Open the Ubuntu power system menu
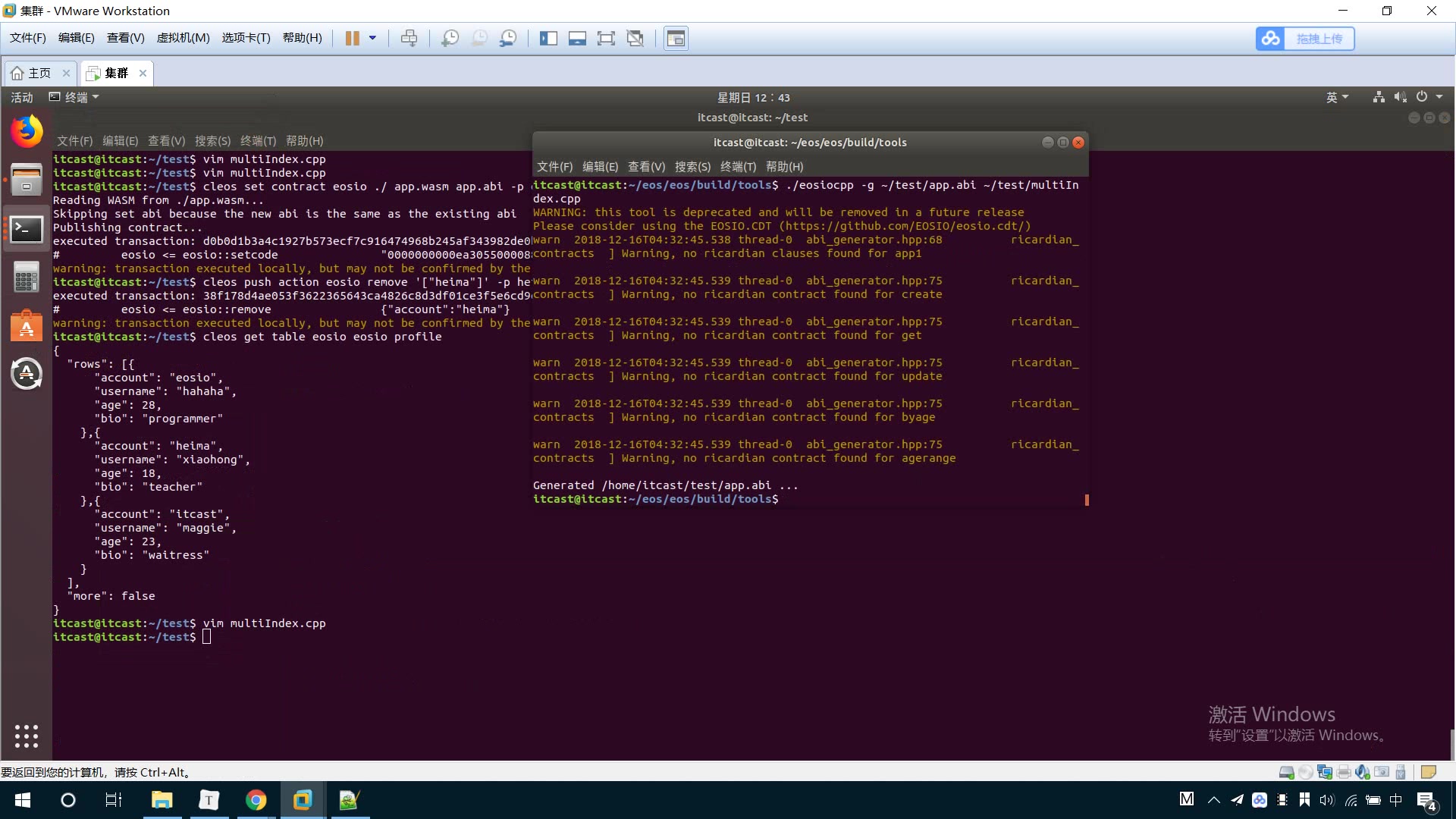Screen dimensions: 1456x819 [1429, 97]
